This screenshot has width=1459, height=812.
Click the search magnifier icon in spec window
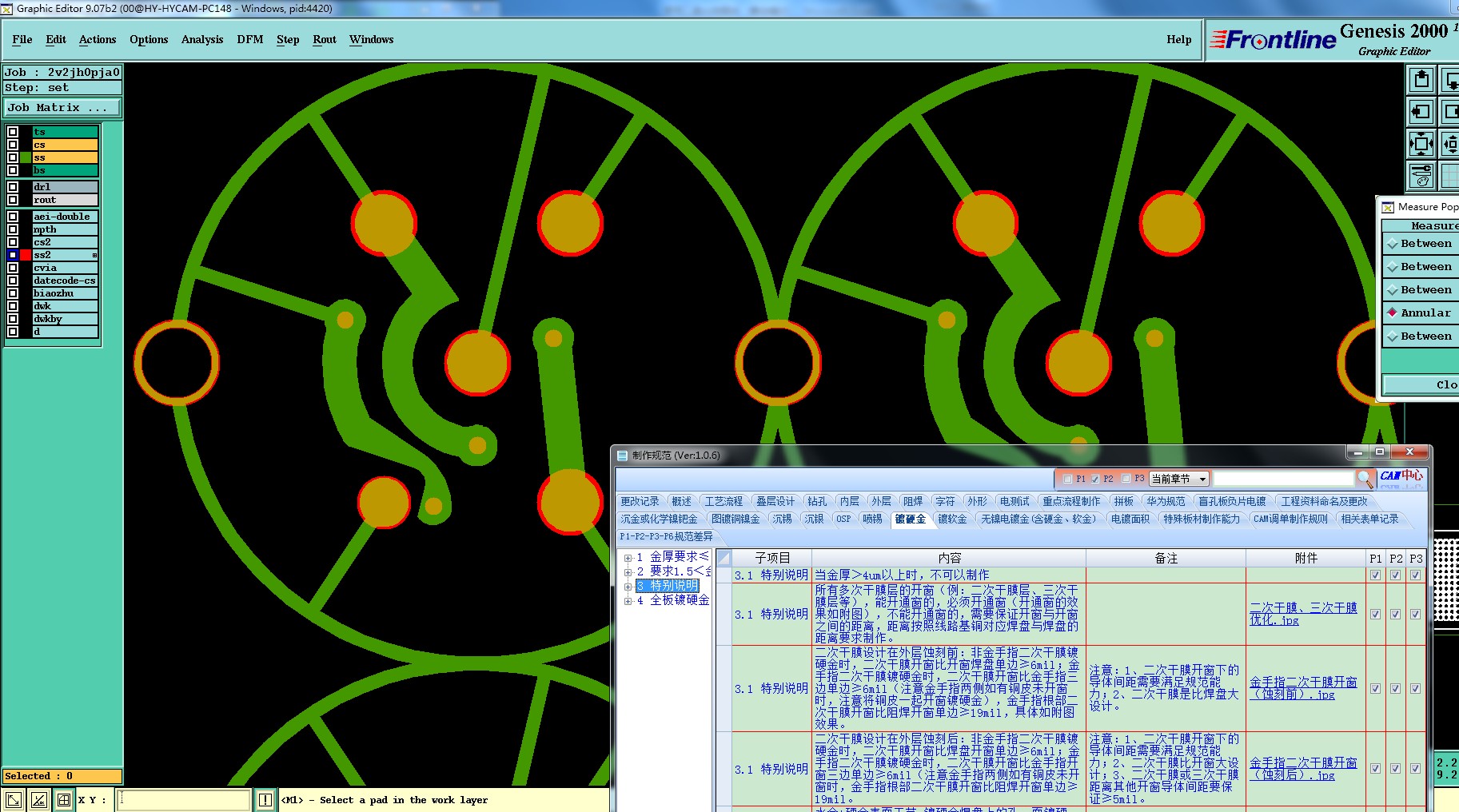click(x=1364, y=478)
